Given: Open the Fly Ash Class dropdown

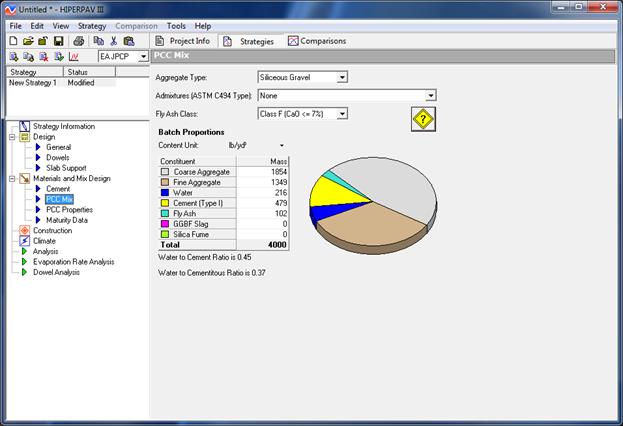Looking at the screenshot, I should pyautogui.click(x=342, y=114).
